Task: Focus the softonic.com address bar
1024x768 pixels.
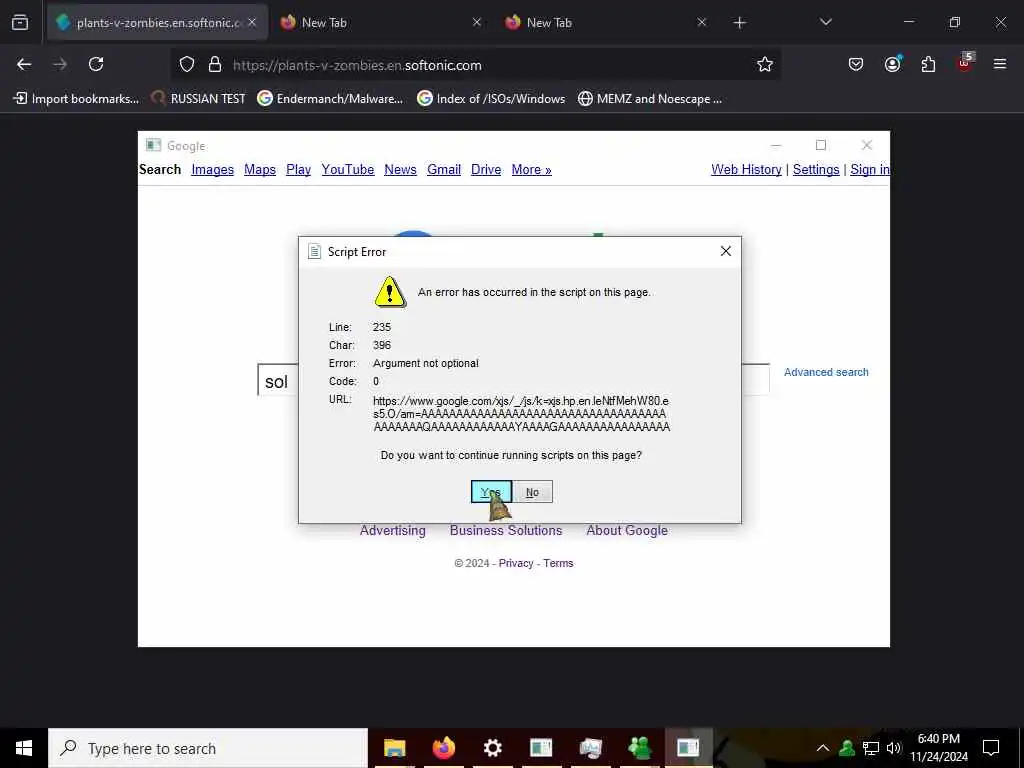Action: pos(477,65)
